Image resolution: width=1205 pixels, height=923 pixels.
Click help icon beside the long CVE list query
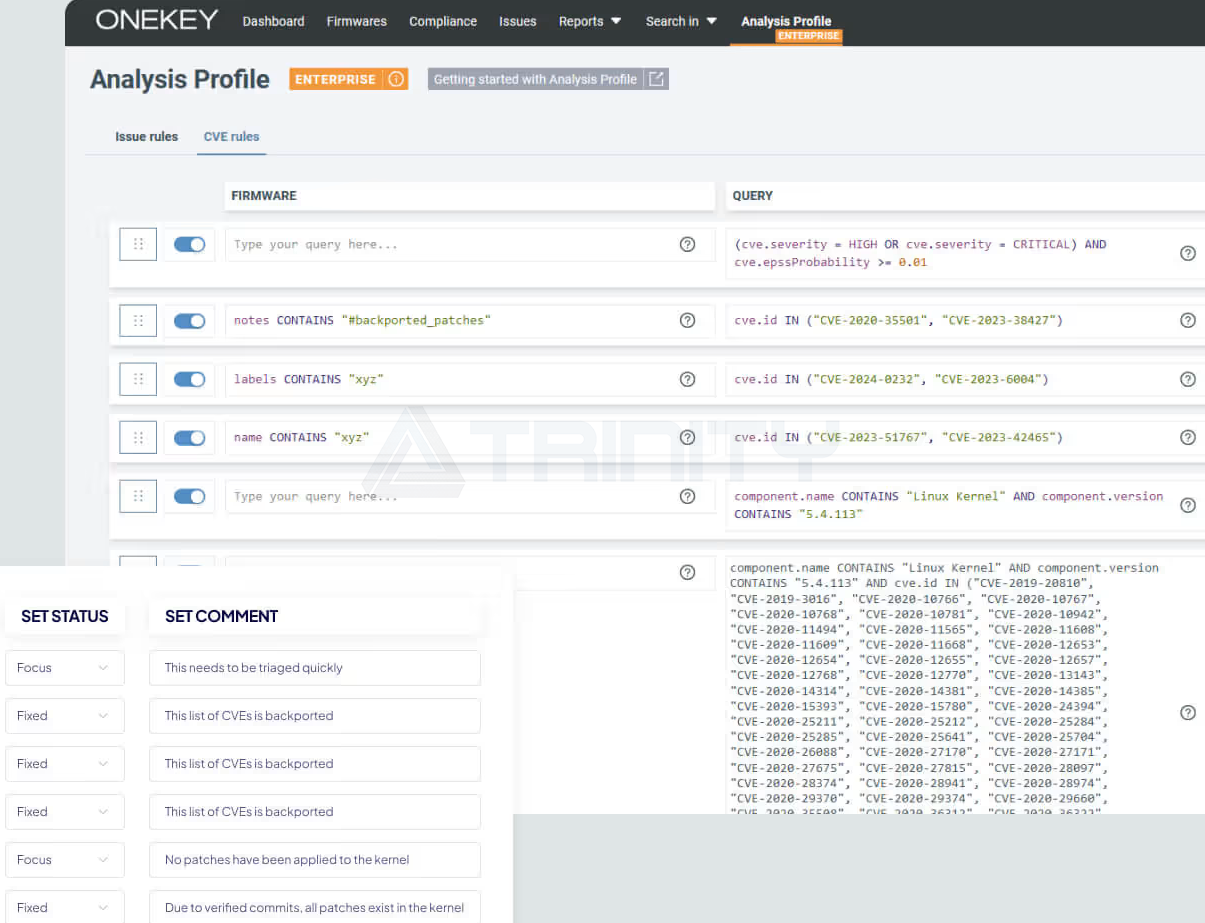[x=1187, y=713]
